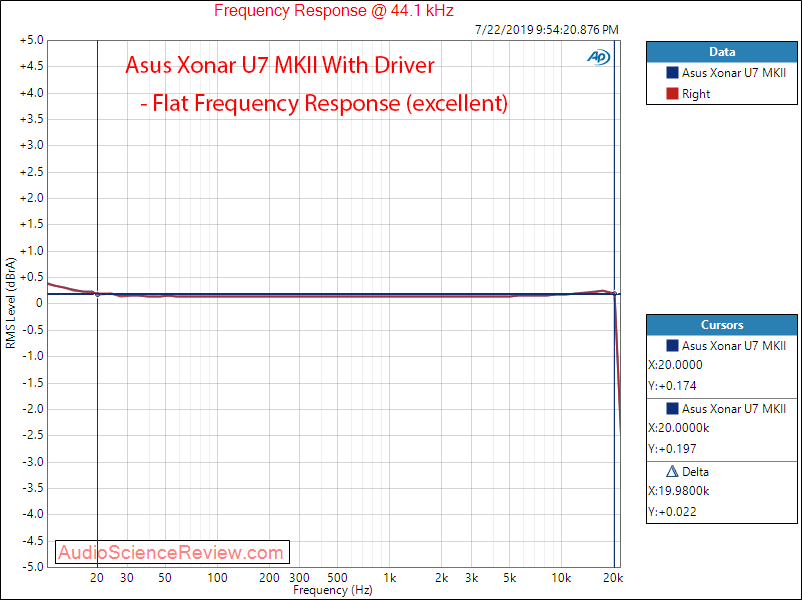Click the 20 kHz cursor marker on the trace

pos(615,294)
